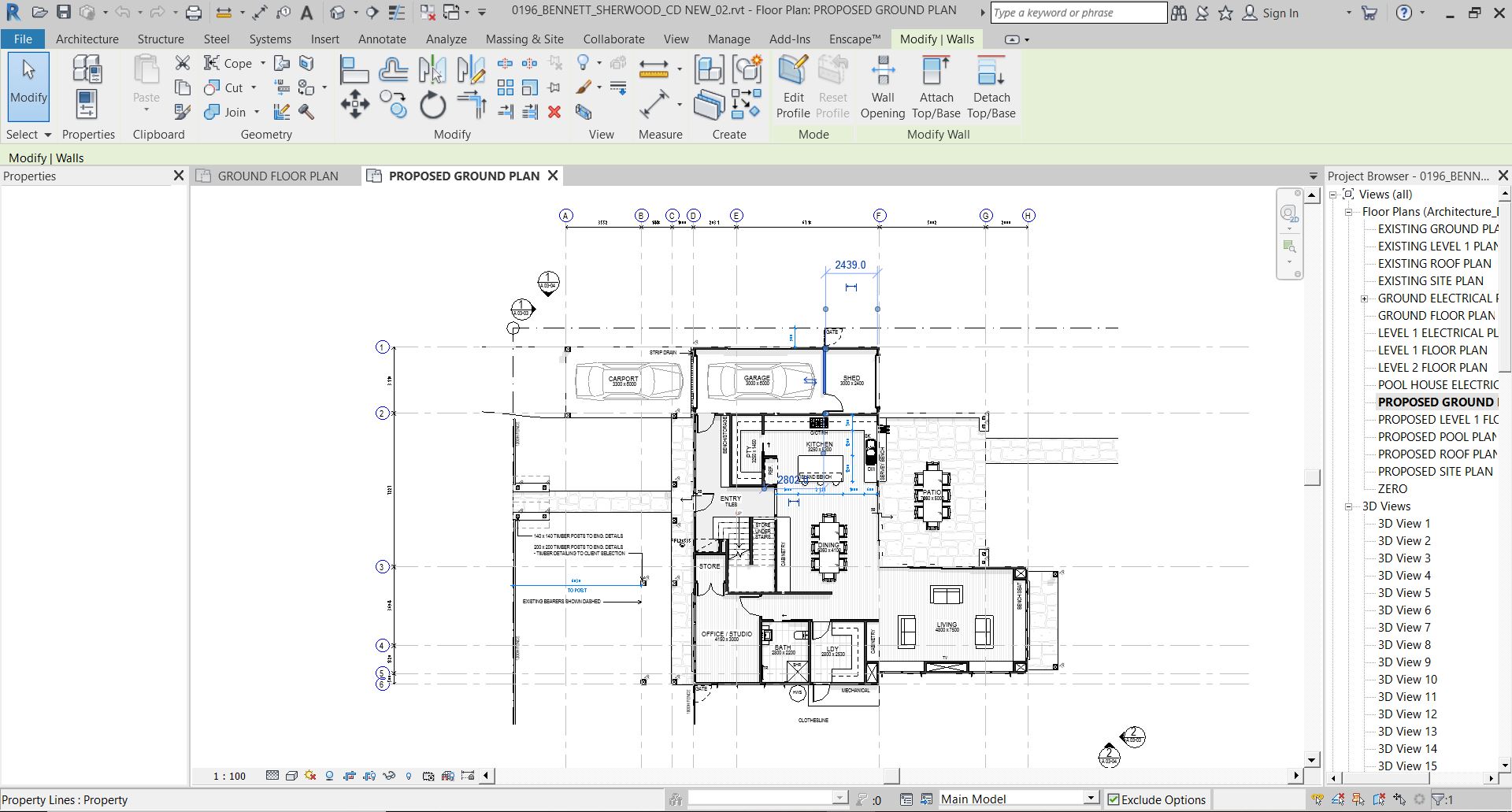This screenshot has width=1512, height=812.
Task: Open the Massing & Site tab
Action: click(524, 39)
